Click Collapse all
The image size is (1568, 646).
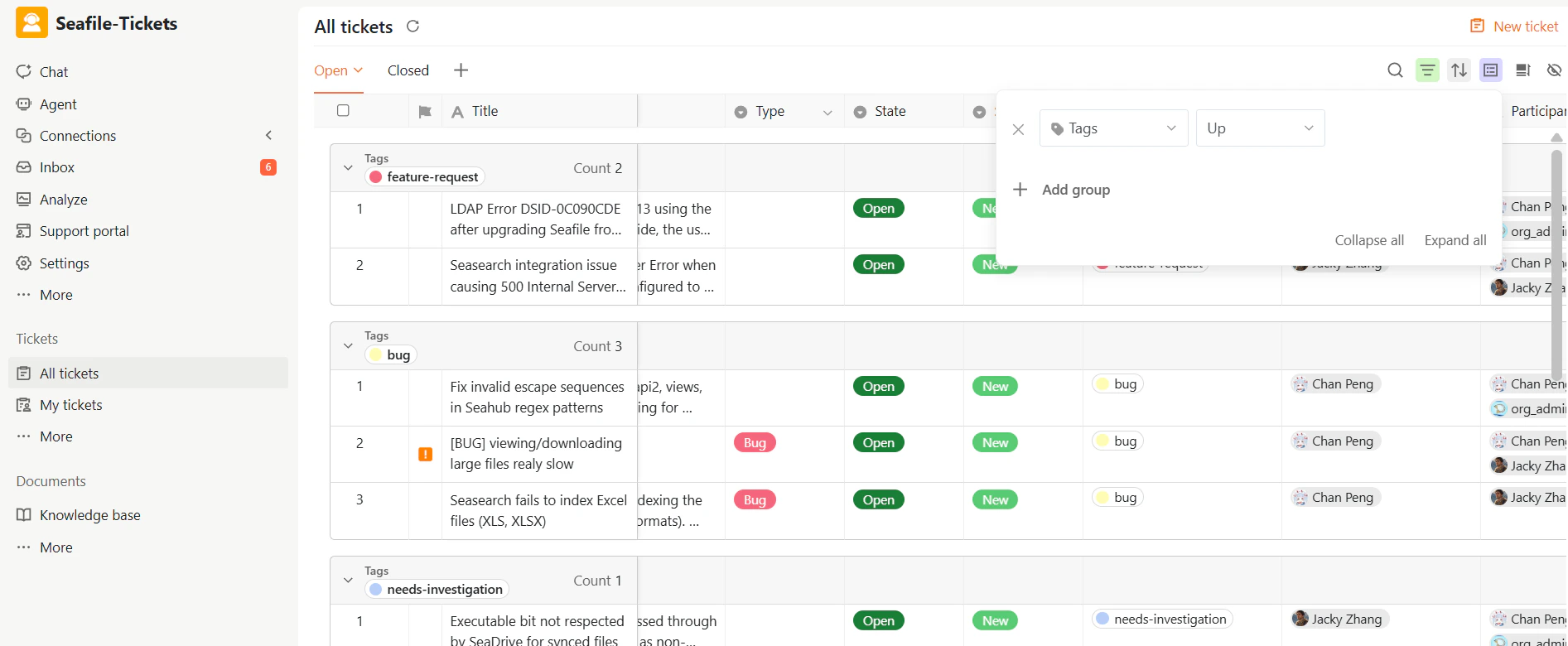click(1369, 240)
